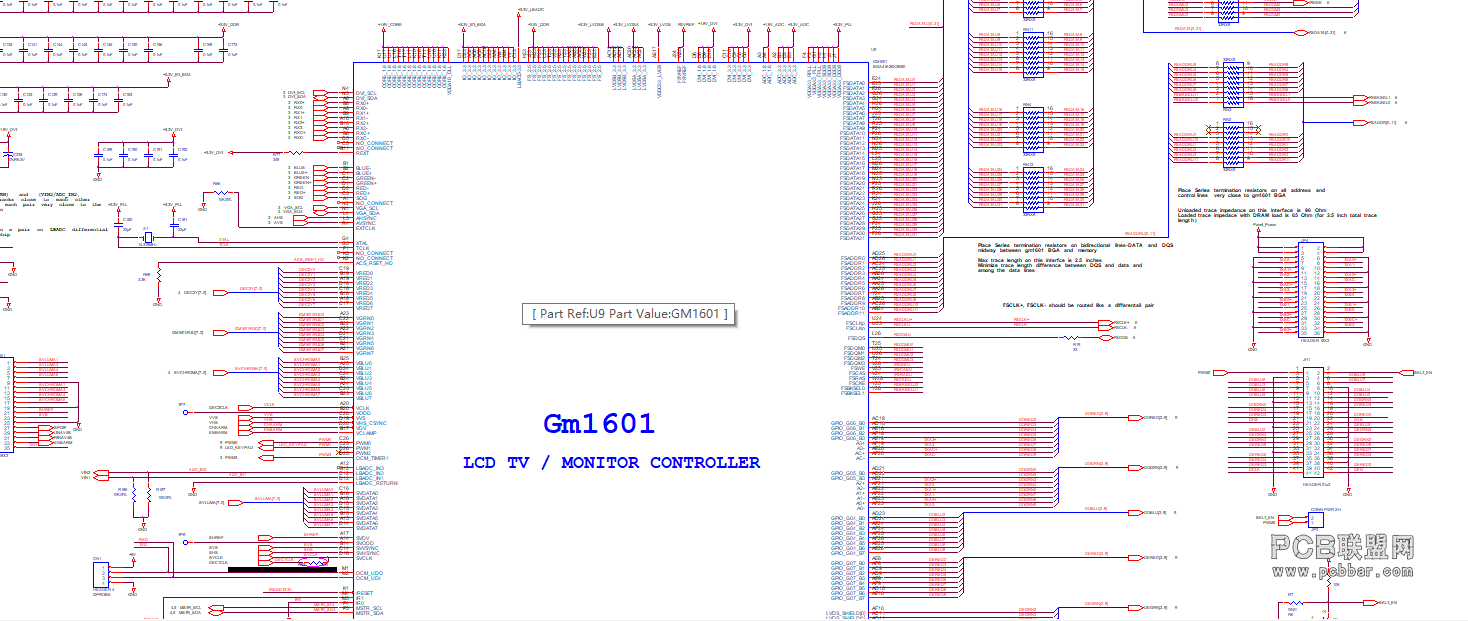Click the FSCAS pin name
The image size is (1468, 621).
coord(858,373)
